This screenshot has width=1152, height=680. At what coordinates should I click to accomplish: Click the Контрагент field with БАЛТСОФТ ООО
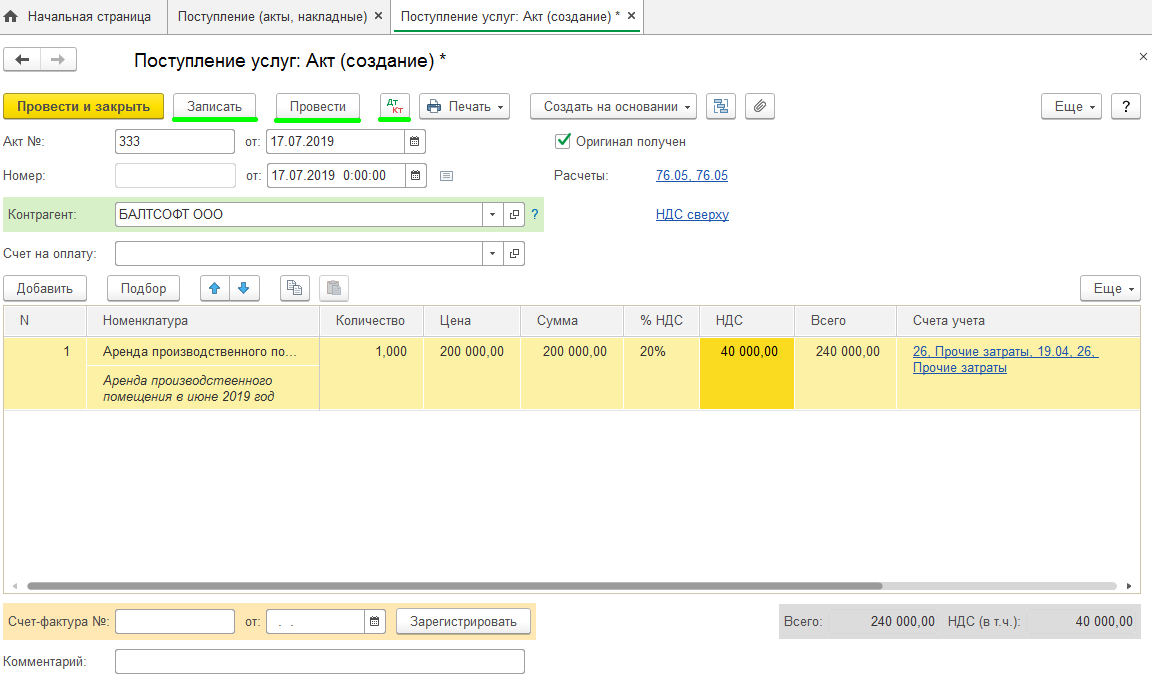(x=299, y=214)
